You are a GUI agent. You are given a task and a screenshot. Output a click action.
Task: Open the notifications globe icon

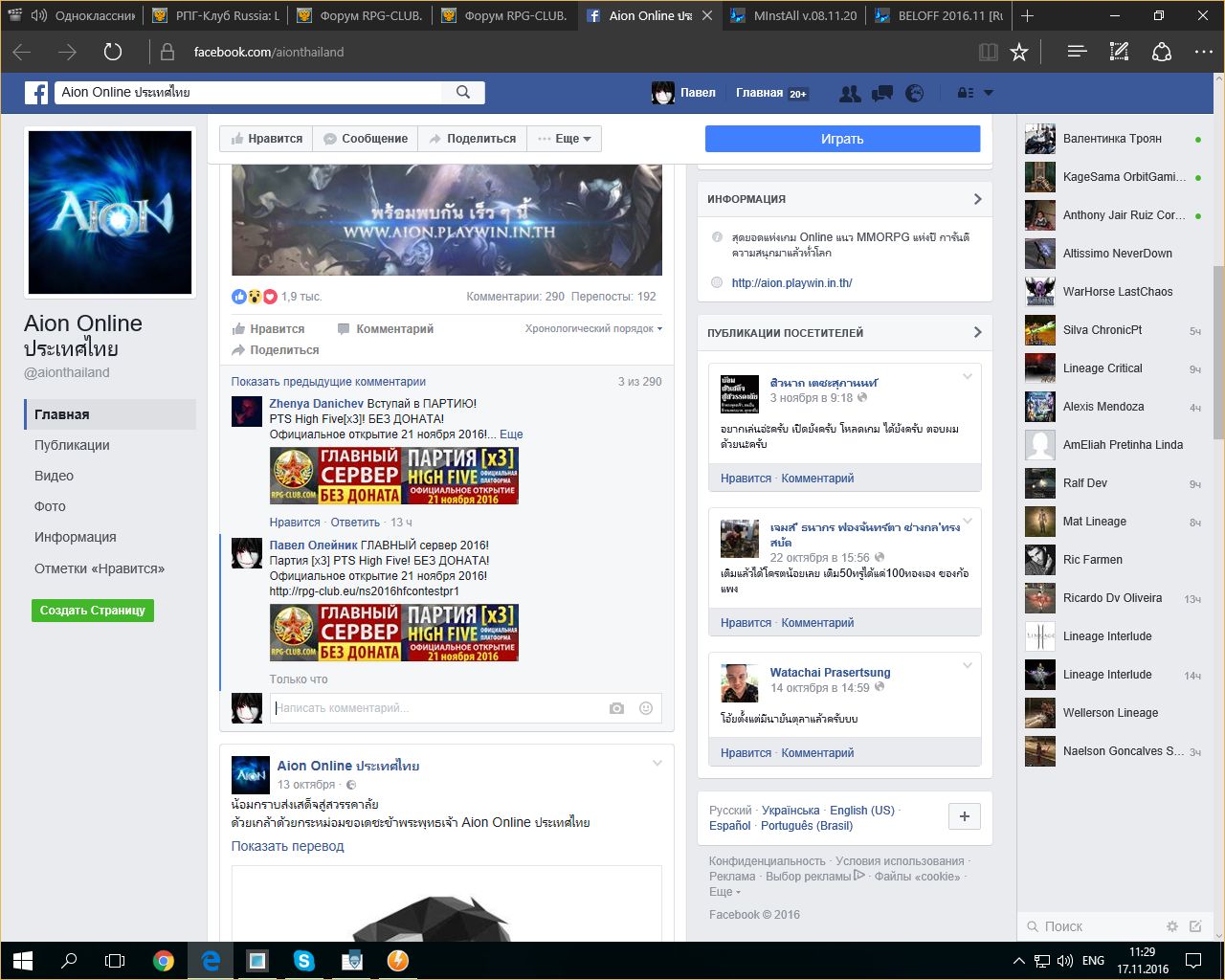pos(915,93)
